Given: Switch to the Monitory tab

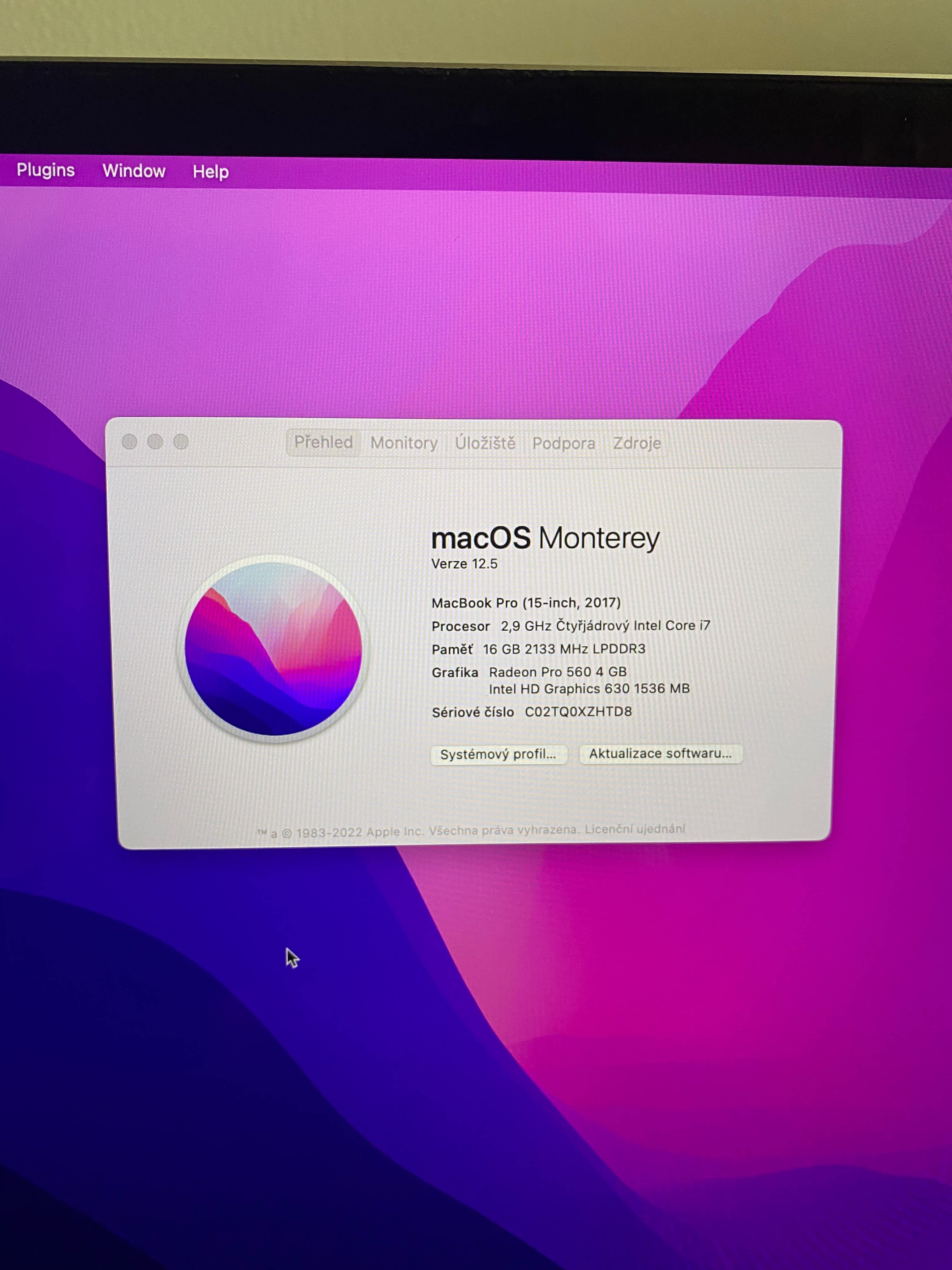Looking at the screenshot, I should pyautogui.click(x=403, y=443).
